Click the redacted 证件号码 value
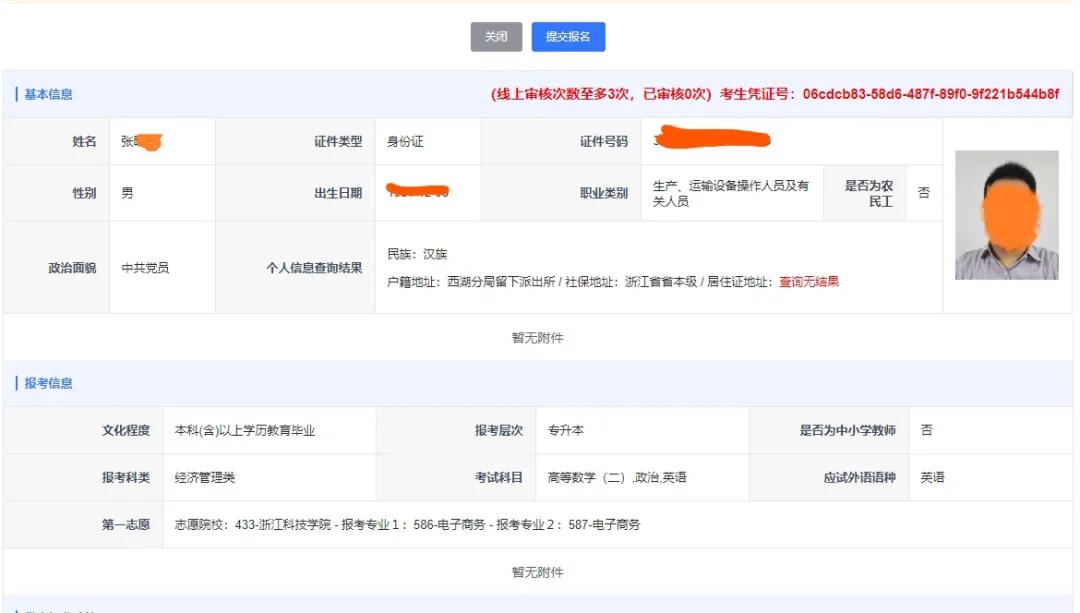The height and width of the screenshot is (613, 1080). coord(710,139)
